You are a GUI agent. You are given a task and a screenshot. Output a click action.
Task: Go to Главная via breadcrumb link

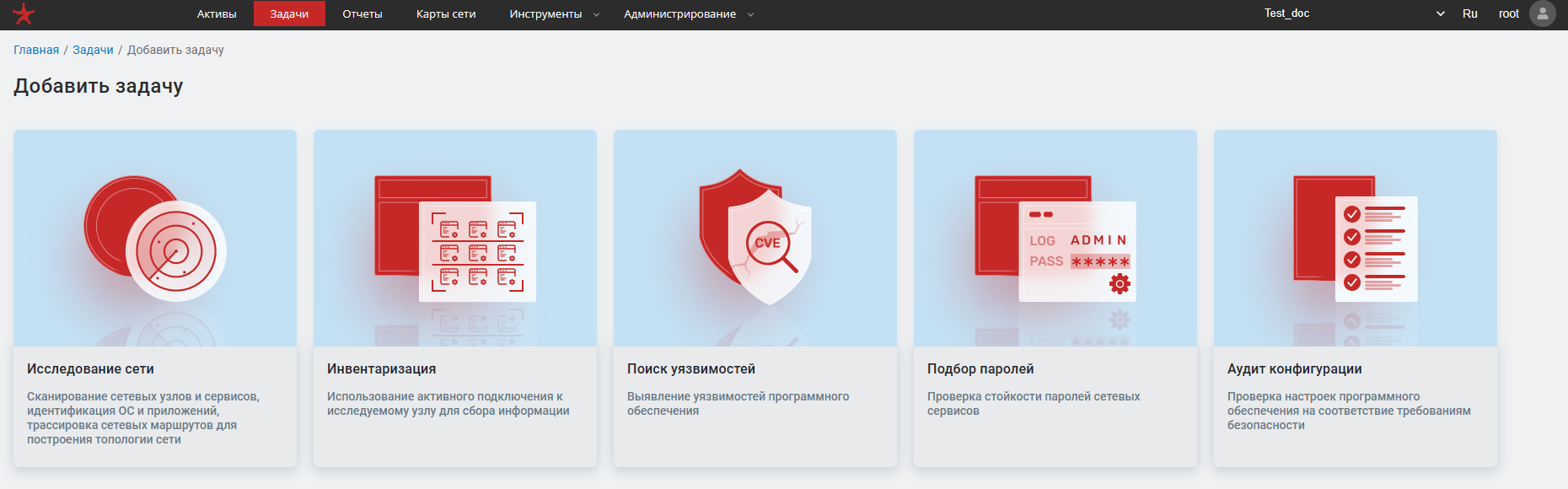coord(36,50)
